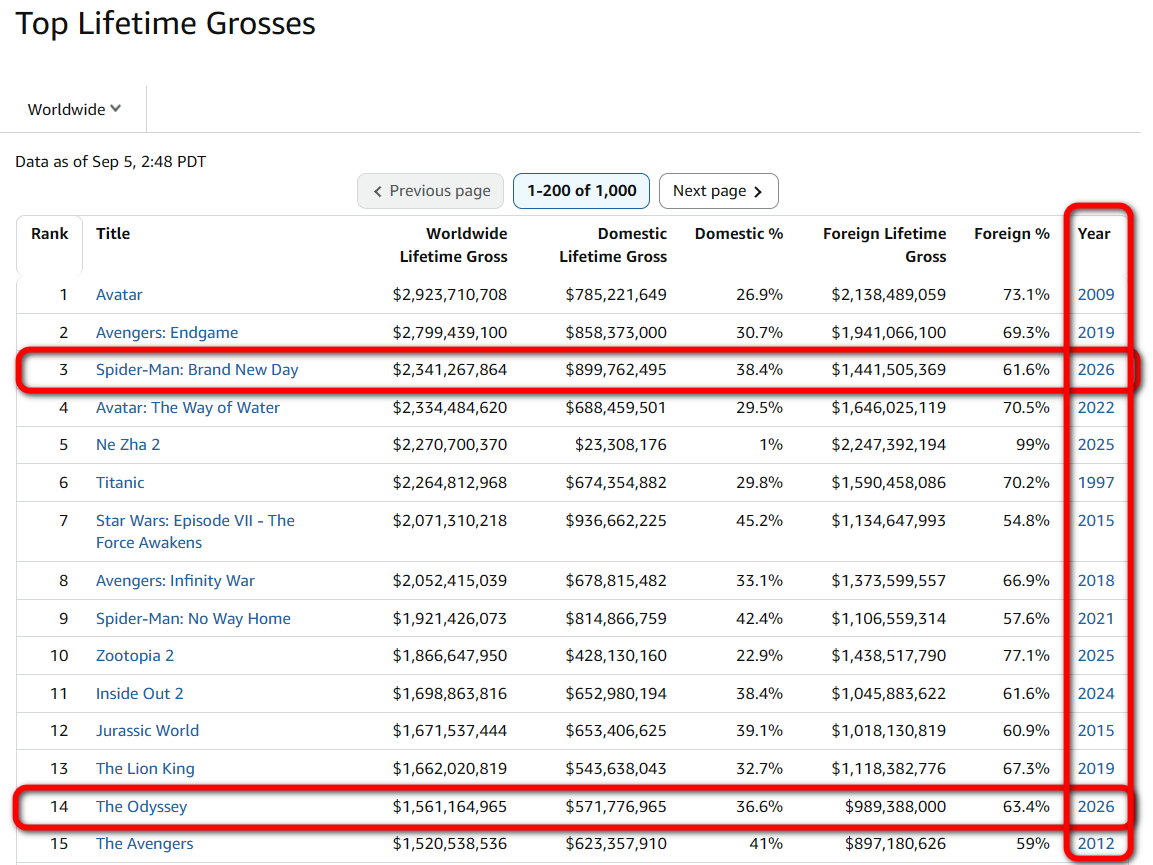The width and height of the screenshot is (1153, 865).
Task: Open Avengers: Infinity War link
Action: point(175,581)
